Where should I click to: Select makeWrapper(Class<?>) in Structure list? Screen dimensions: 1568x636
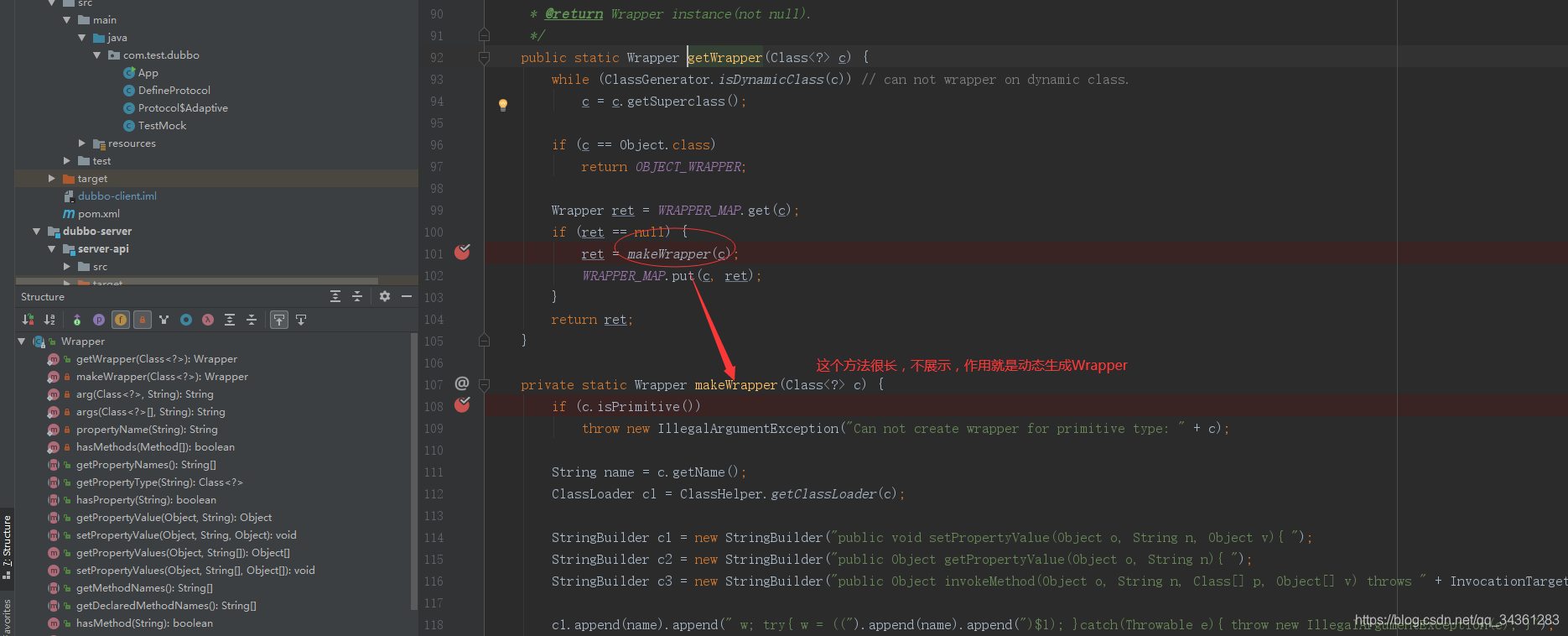162,377
